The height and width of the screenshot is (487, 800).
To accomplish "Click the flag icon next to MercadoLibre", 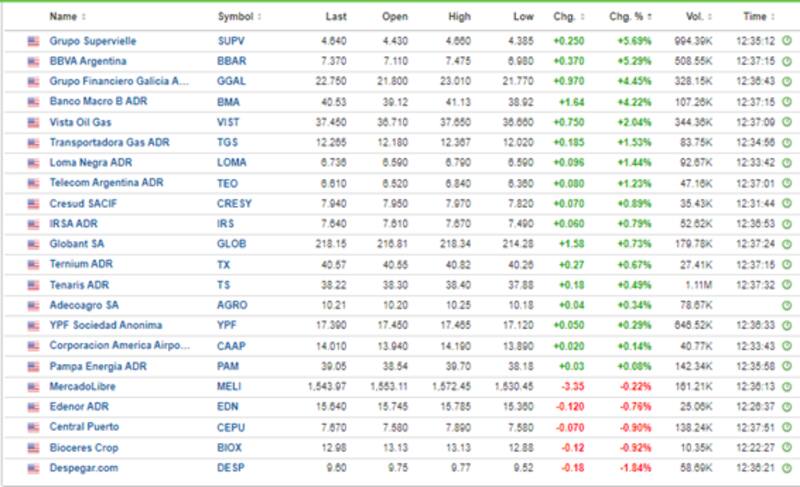I will (33, 386).
